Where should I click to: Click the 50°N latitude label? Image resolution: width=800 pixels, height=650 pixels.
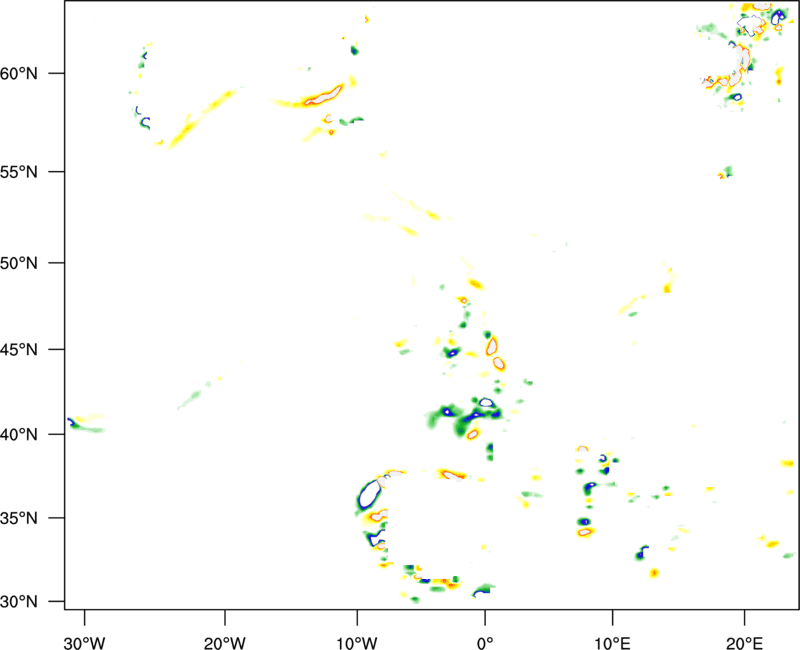19,263
